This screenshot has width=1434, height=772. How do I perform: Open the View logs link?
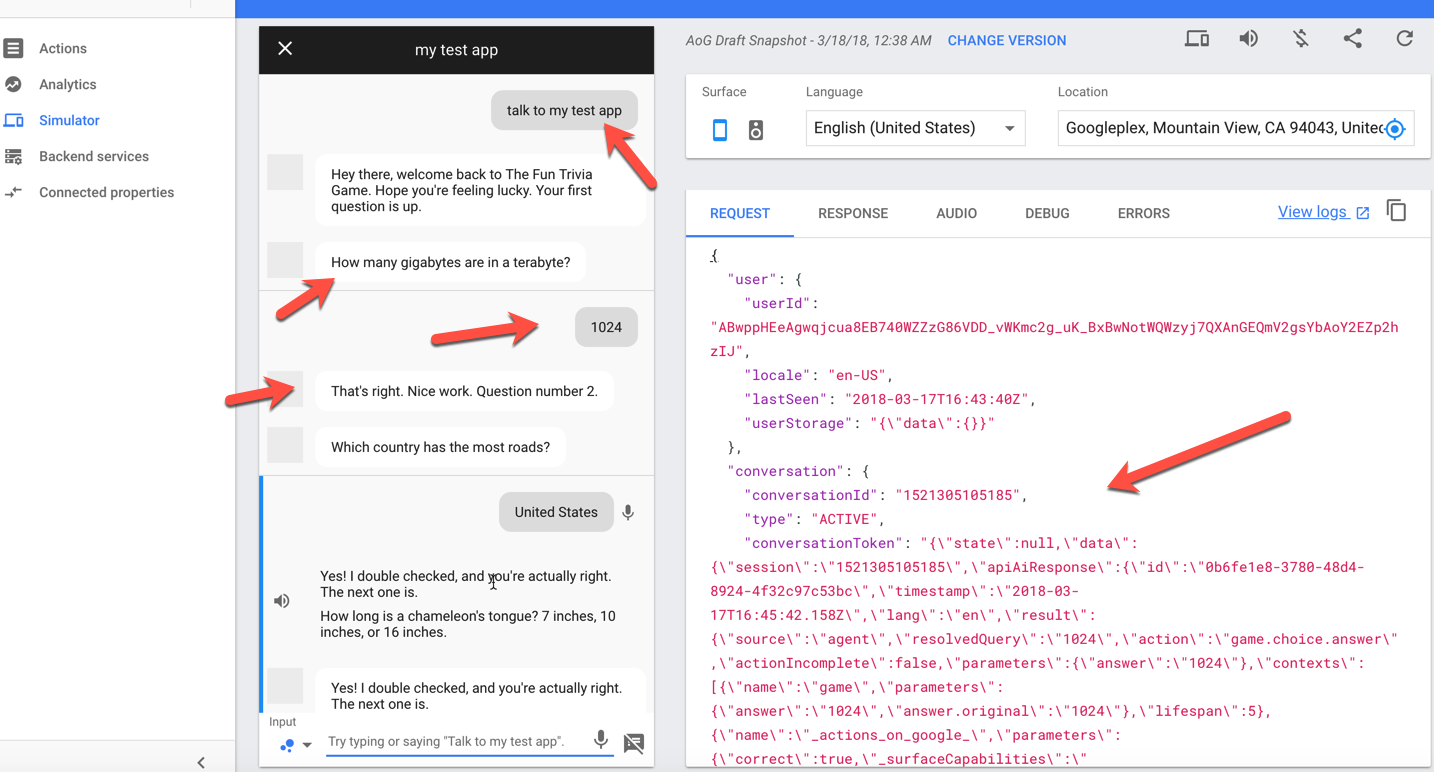coord(1323,212)
